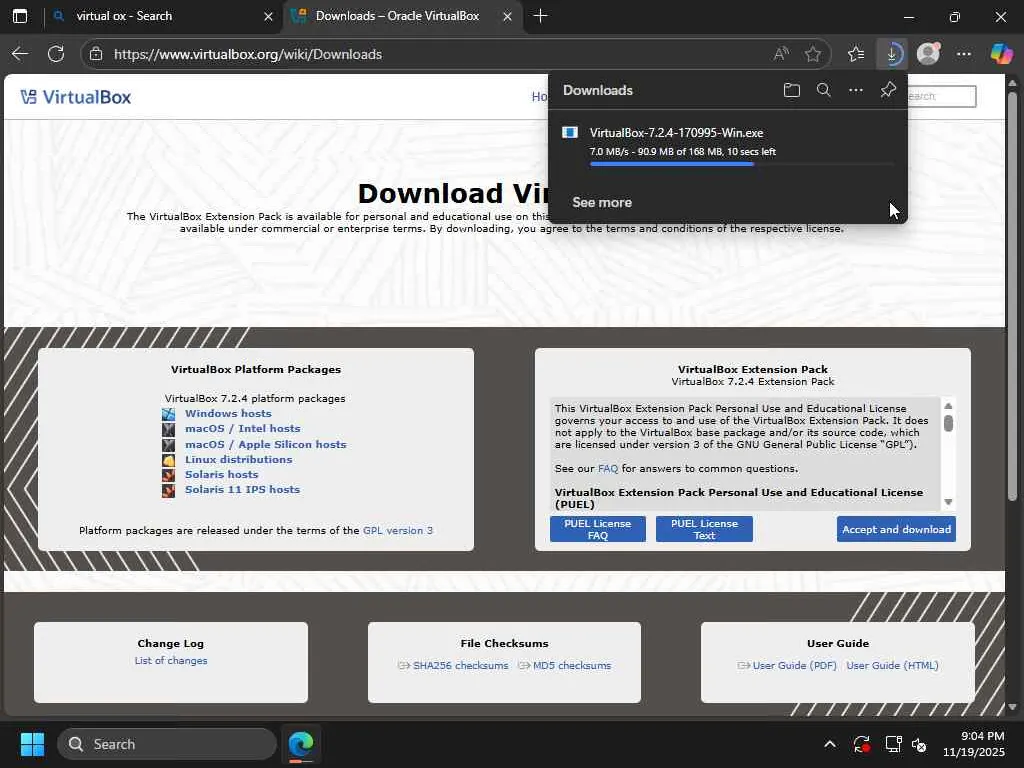
Task: Open the Solaris hosts link
Action: click(221, 474)
